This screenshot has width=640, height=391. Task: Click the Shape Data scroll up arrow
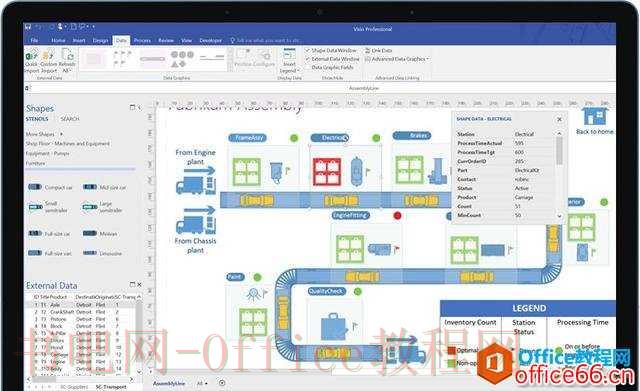click(560, 133)
